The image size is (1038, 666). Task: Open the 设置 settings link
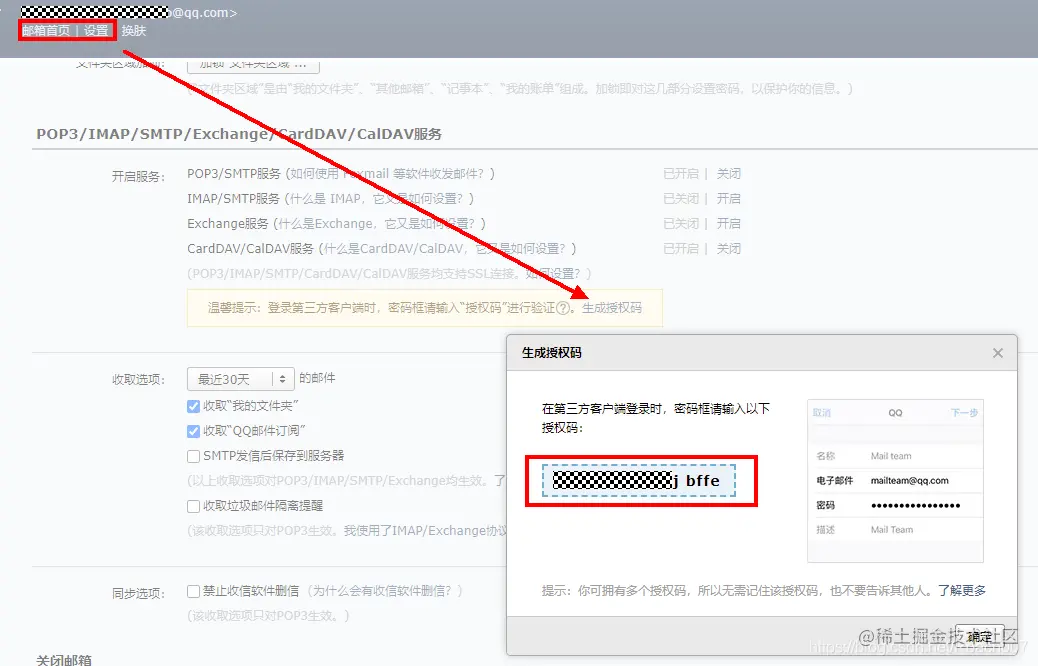pyautogui.click(x=96, y=30)
